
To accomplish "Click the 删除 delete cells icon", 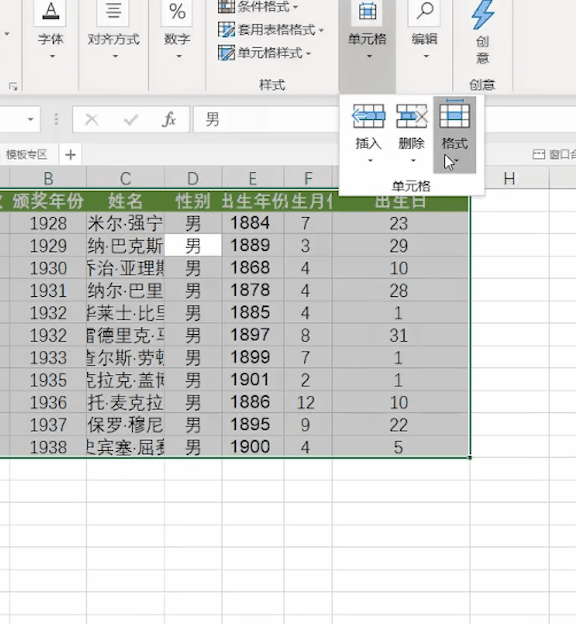I will point(412,116).
